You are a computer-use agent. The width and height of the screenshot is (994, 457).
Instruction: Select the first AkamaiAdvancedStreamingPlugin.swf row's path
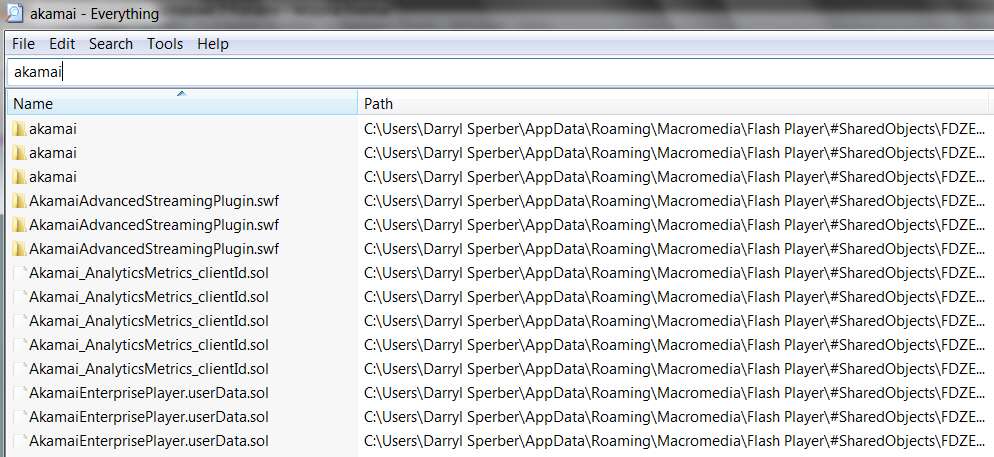click(x=674, y=201)
